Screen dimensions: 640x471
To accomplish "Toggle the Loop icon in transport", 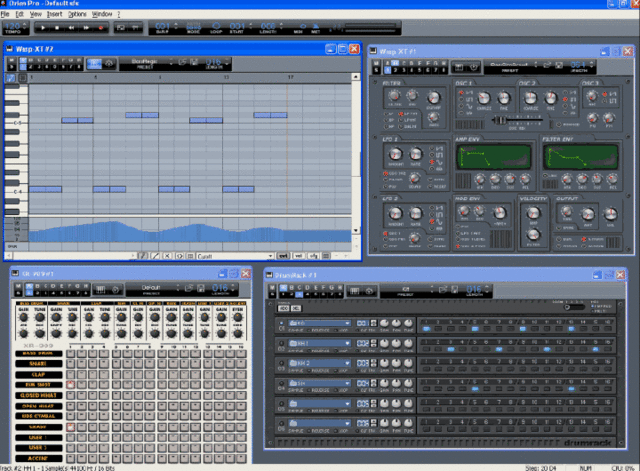I will click(x=216, y=27).
